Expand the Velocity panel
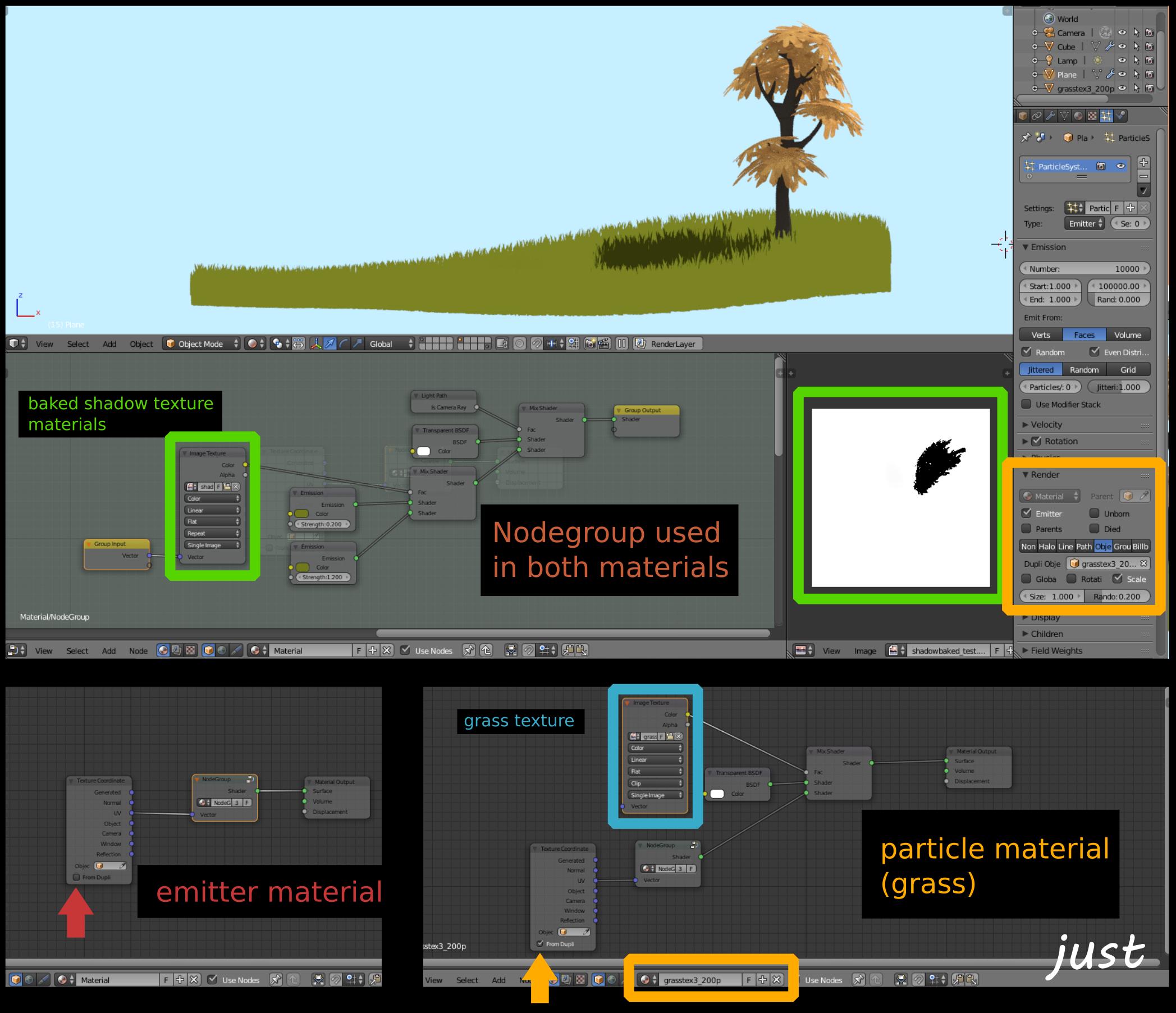This screenshot has width=1176, height=1013. [1045, 424]
